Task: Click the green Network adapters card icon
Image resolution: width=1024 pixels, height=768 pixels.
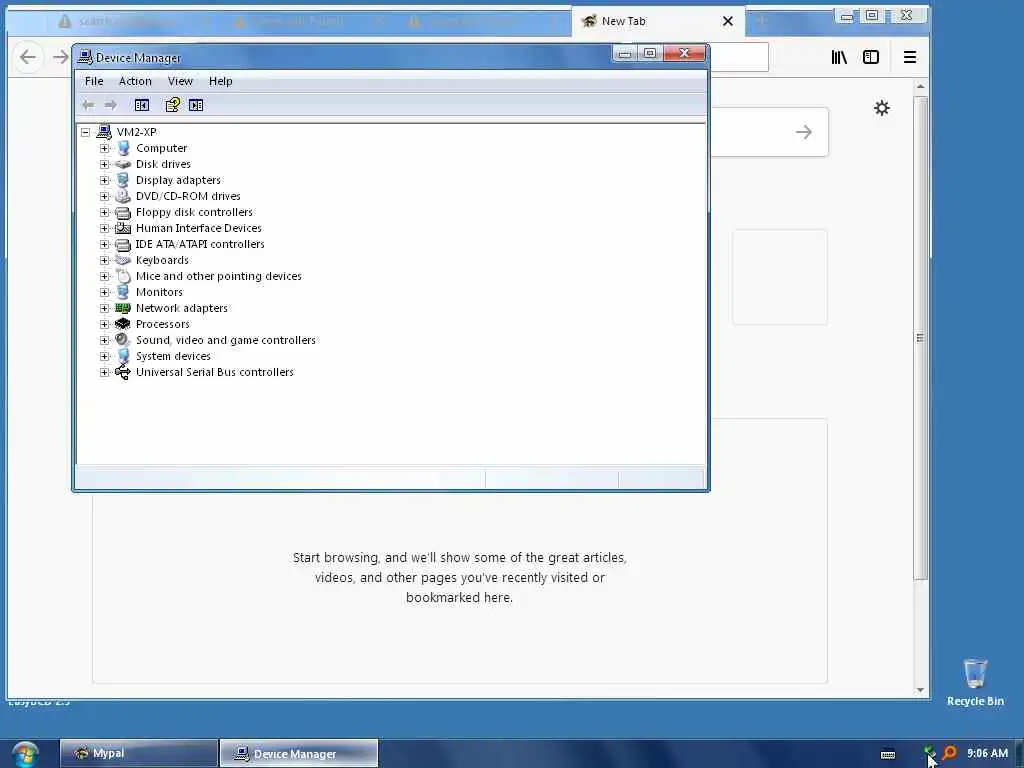Action: (x=123, y=308)
